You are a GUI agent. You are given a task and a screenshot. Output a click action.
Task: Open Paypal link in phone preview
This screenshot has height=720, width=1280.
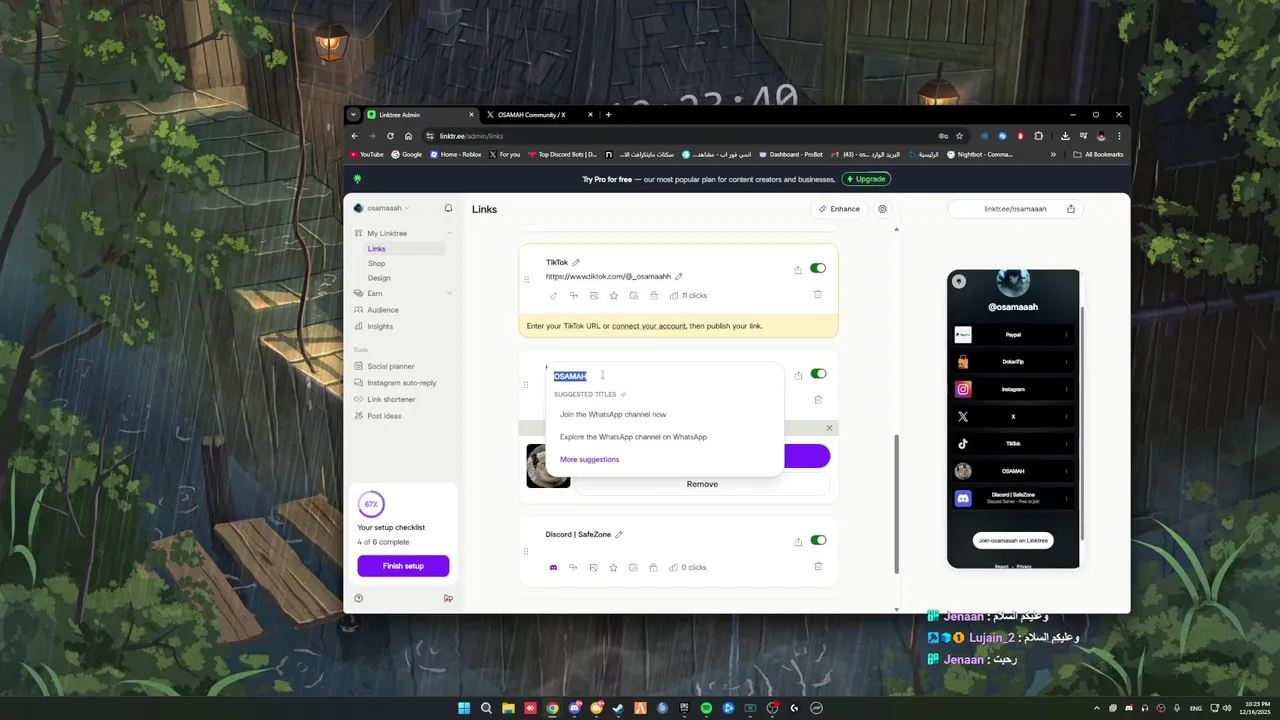click(x=1013, y=334)
